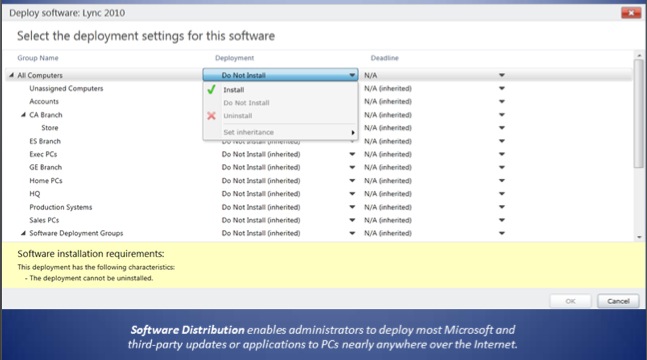Select the HQ group
Screen dimensions: 647x360
point(35,194)
